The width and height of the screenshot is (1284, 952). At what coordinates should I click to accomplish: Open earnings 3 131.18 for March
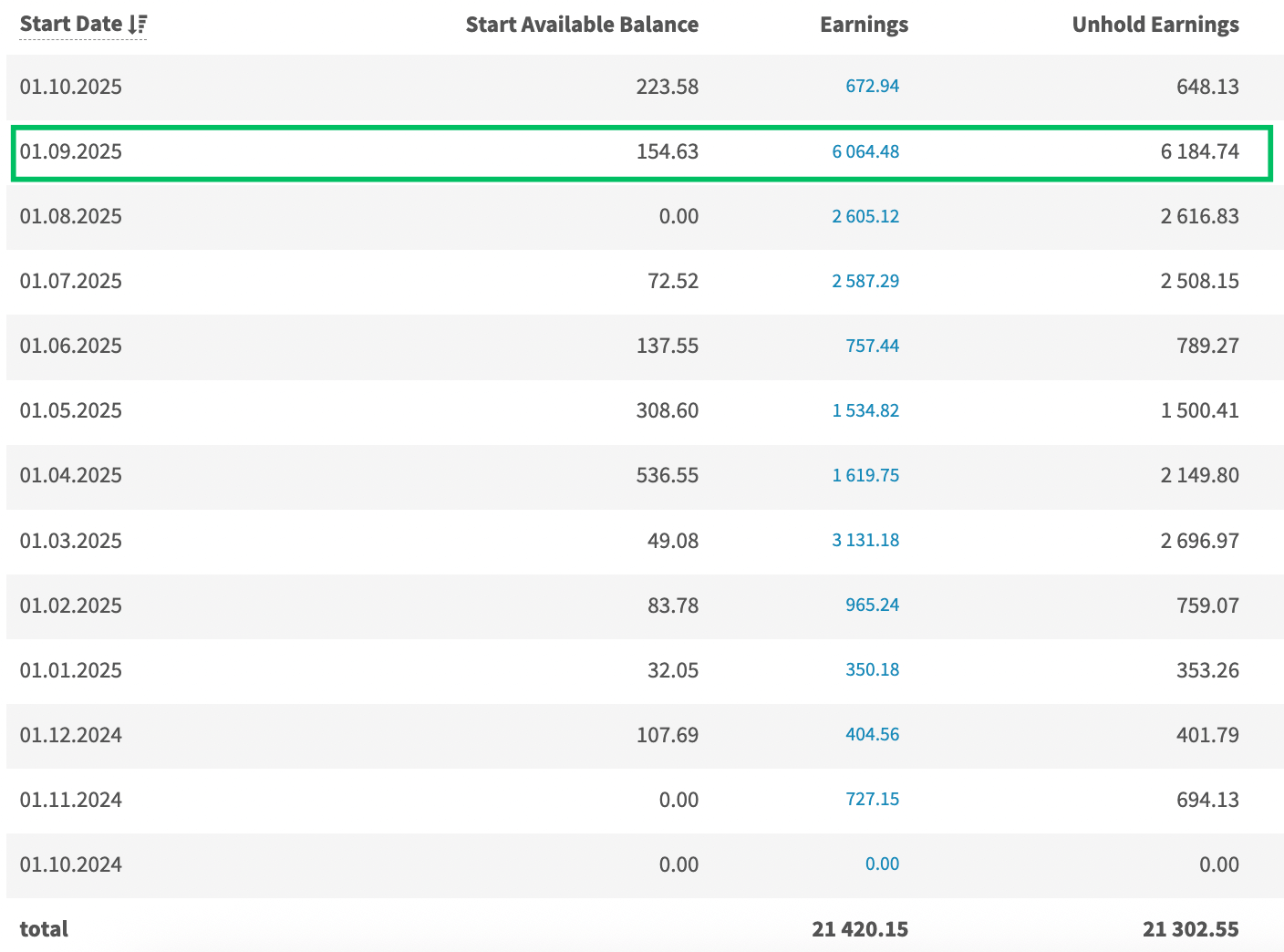point(865,540)
